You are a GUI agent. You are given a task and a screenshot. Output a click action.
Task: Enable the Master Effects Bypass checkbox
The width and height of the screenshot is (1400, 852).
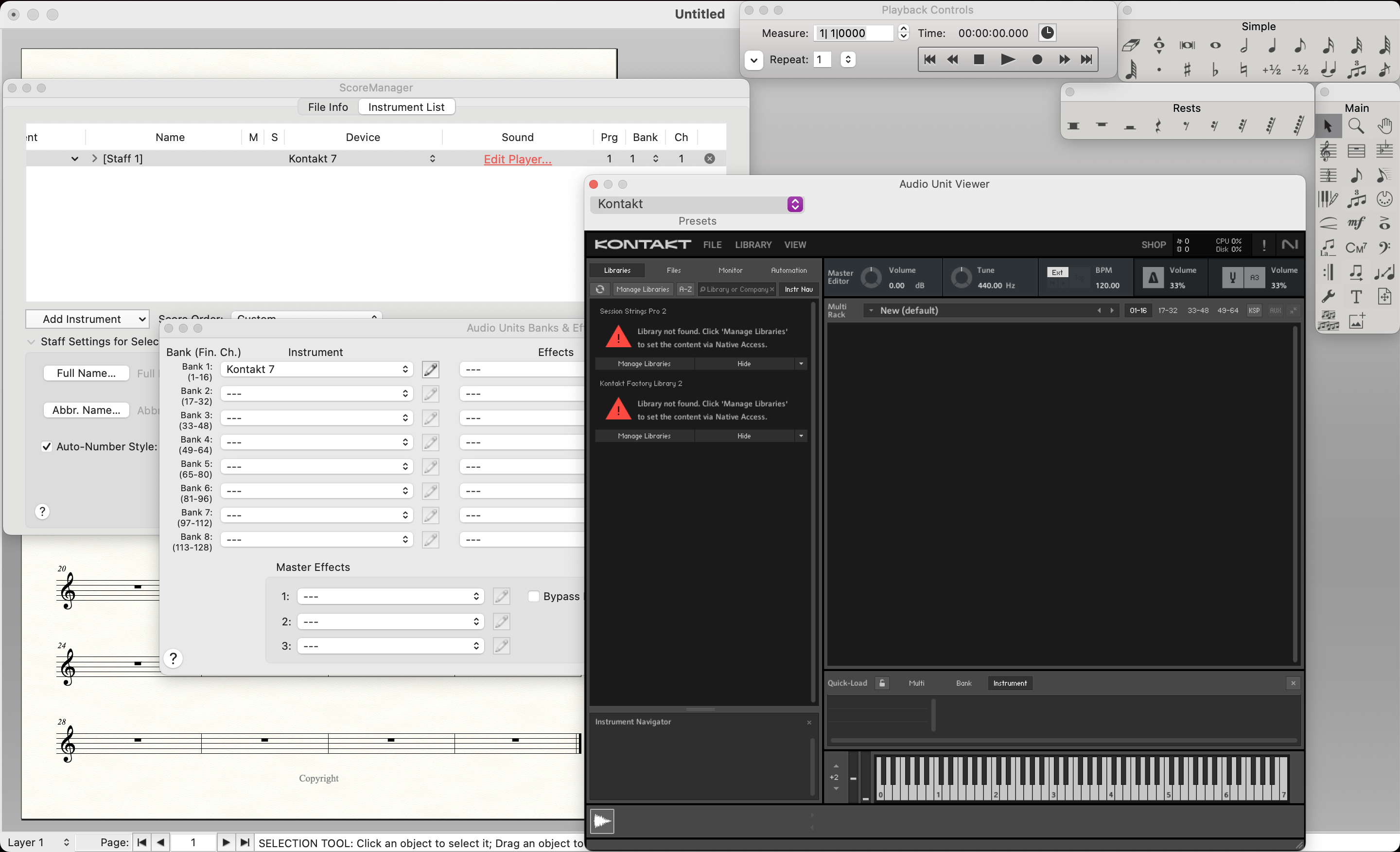pos(534,596)
